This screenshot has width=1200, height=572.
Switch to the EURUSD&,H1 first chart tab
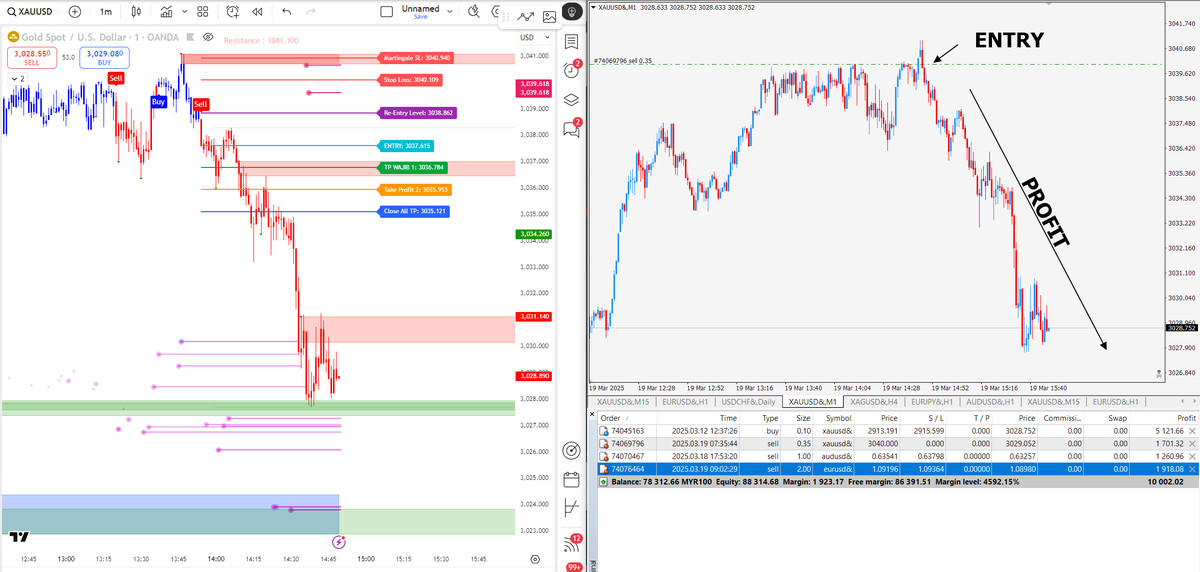pos(684,402)
